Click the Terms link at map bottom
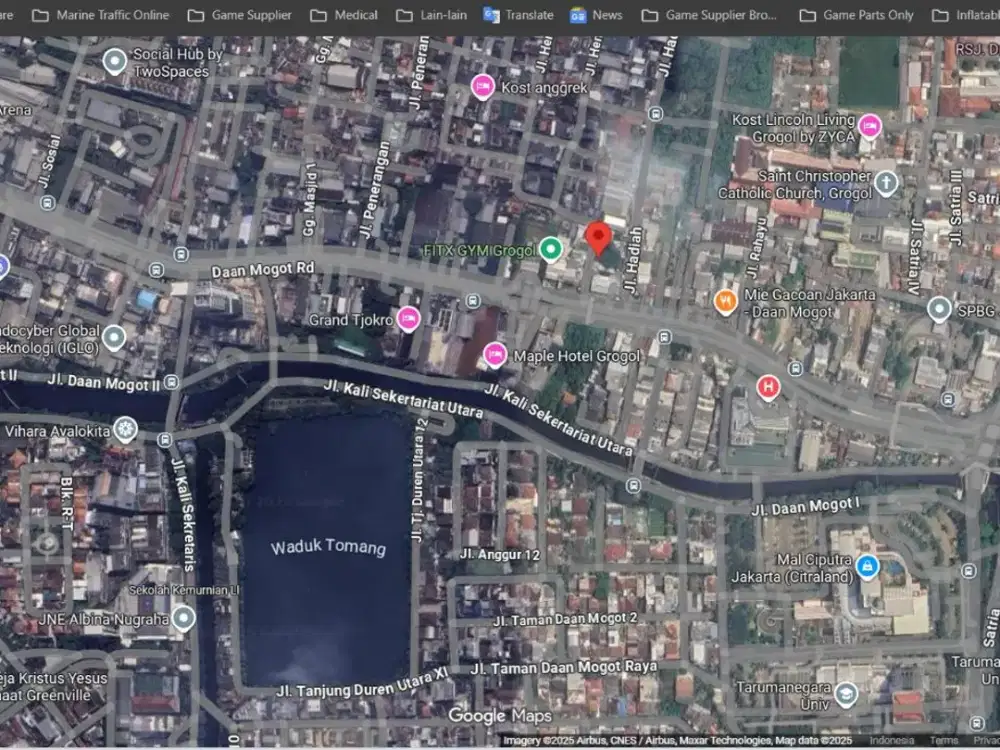1000x750 pixels. [x=943, y=741]
